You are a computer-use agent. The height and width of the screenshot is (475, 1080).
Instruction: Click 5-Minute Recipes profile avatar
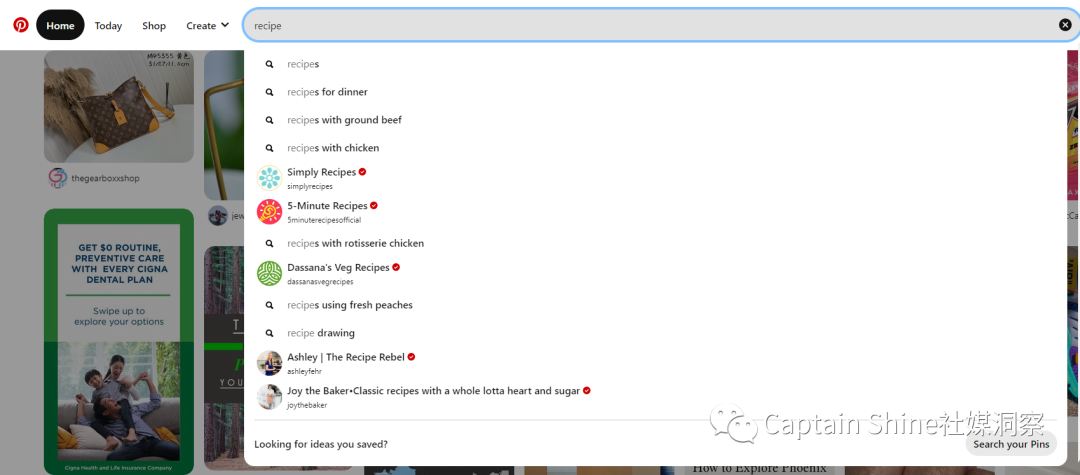point(269,212)
